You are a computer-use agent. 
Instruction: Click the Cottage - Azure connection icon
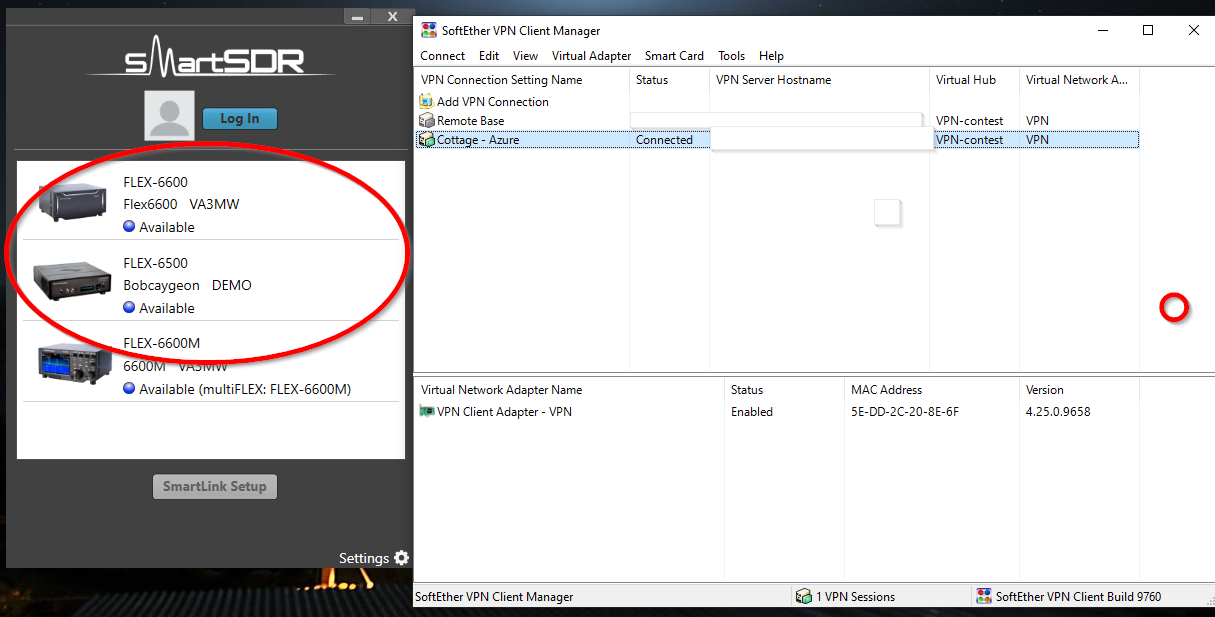coord(427,140)
